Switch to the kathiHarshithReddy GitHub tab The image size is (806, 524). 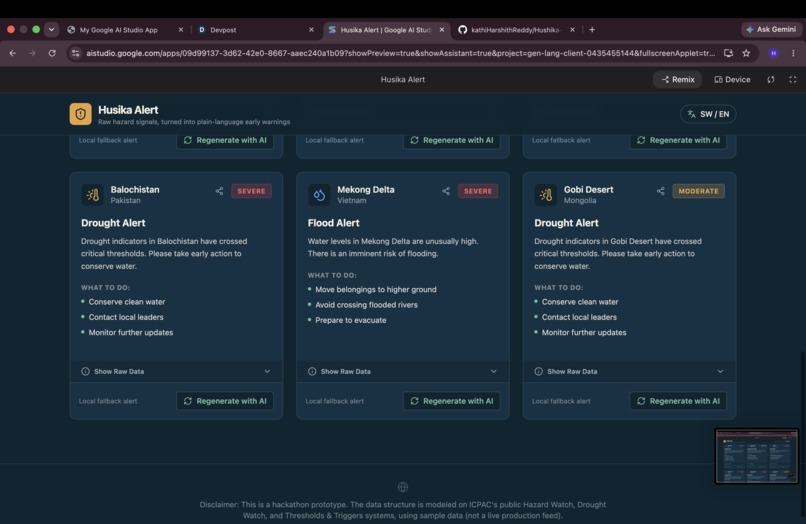click(x=517, y=30)
